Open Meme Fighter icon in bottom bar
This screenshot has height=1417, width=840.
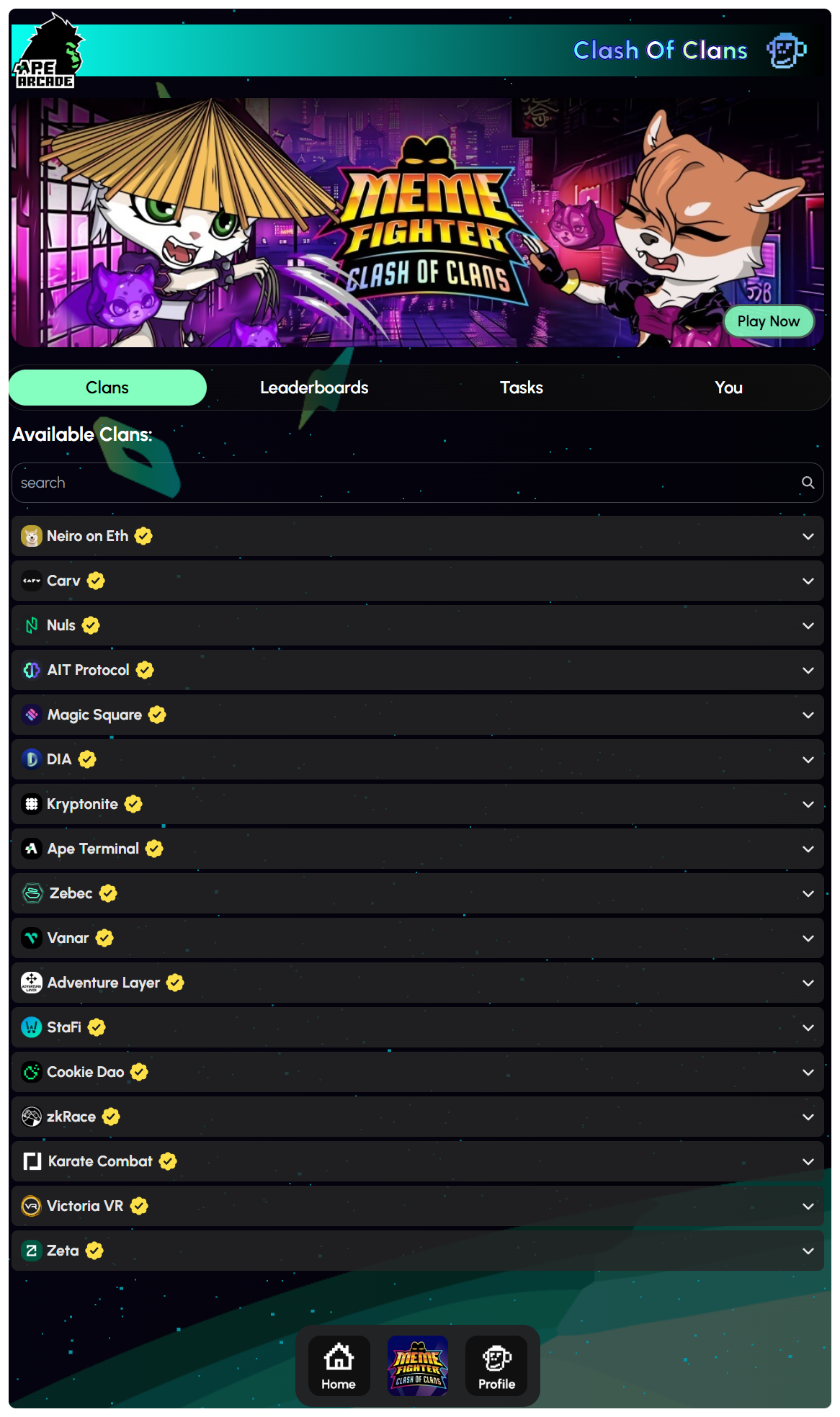pos(418,1366)
